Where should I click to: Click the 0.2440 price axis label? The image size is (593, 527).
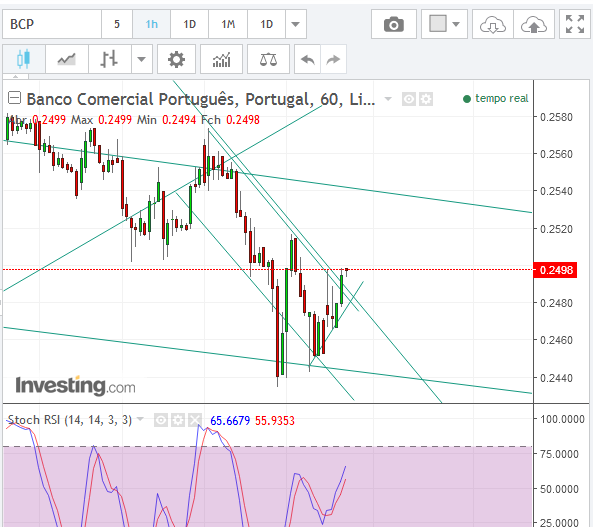tap(556, 378)
